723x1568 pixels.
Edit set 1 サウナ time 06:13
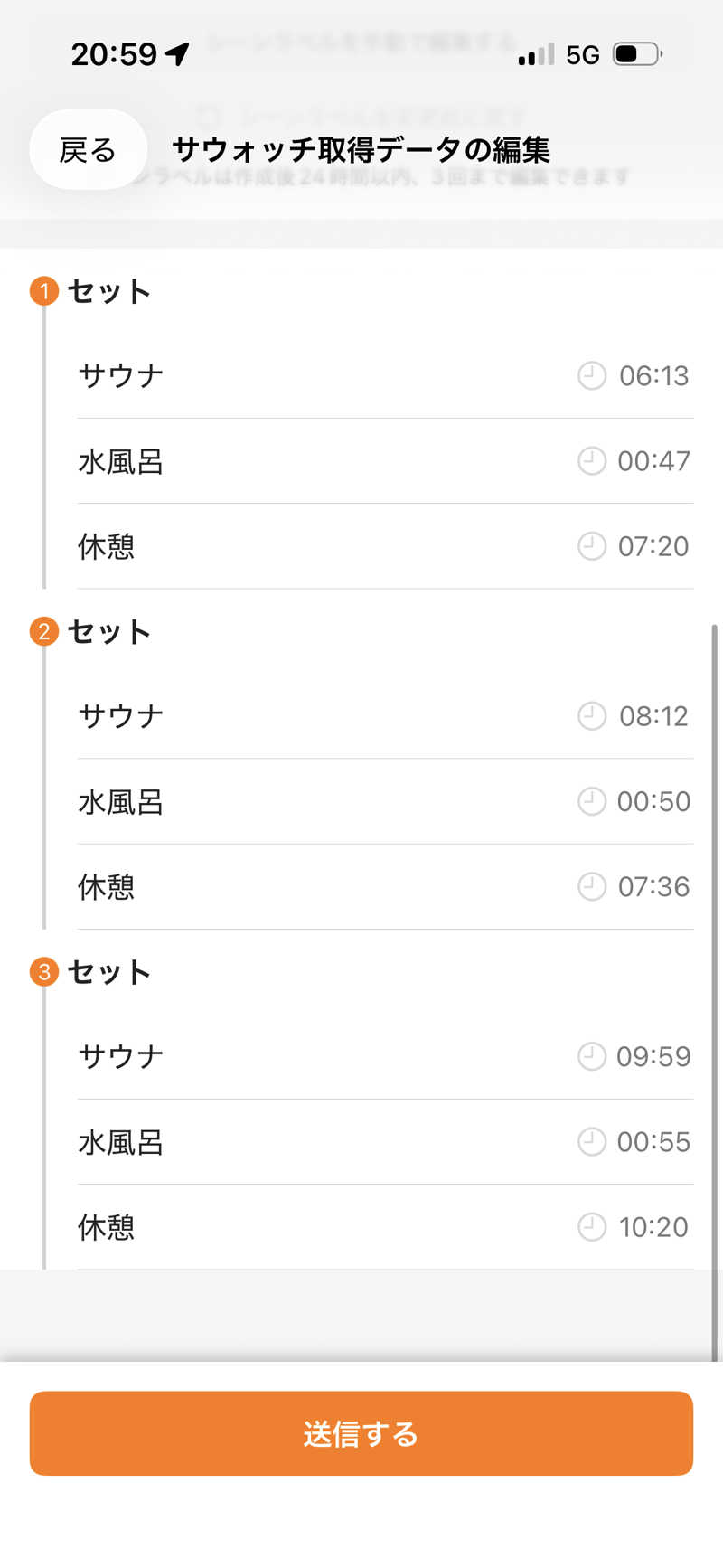(x=653, y=375)
